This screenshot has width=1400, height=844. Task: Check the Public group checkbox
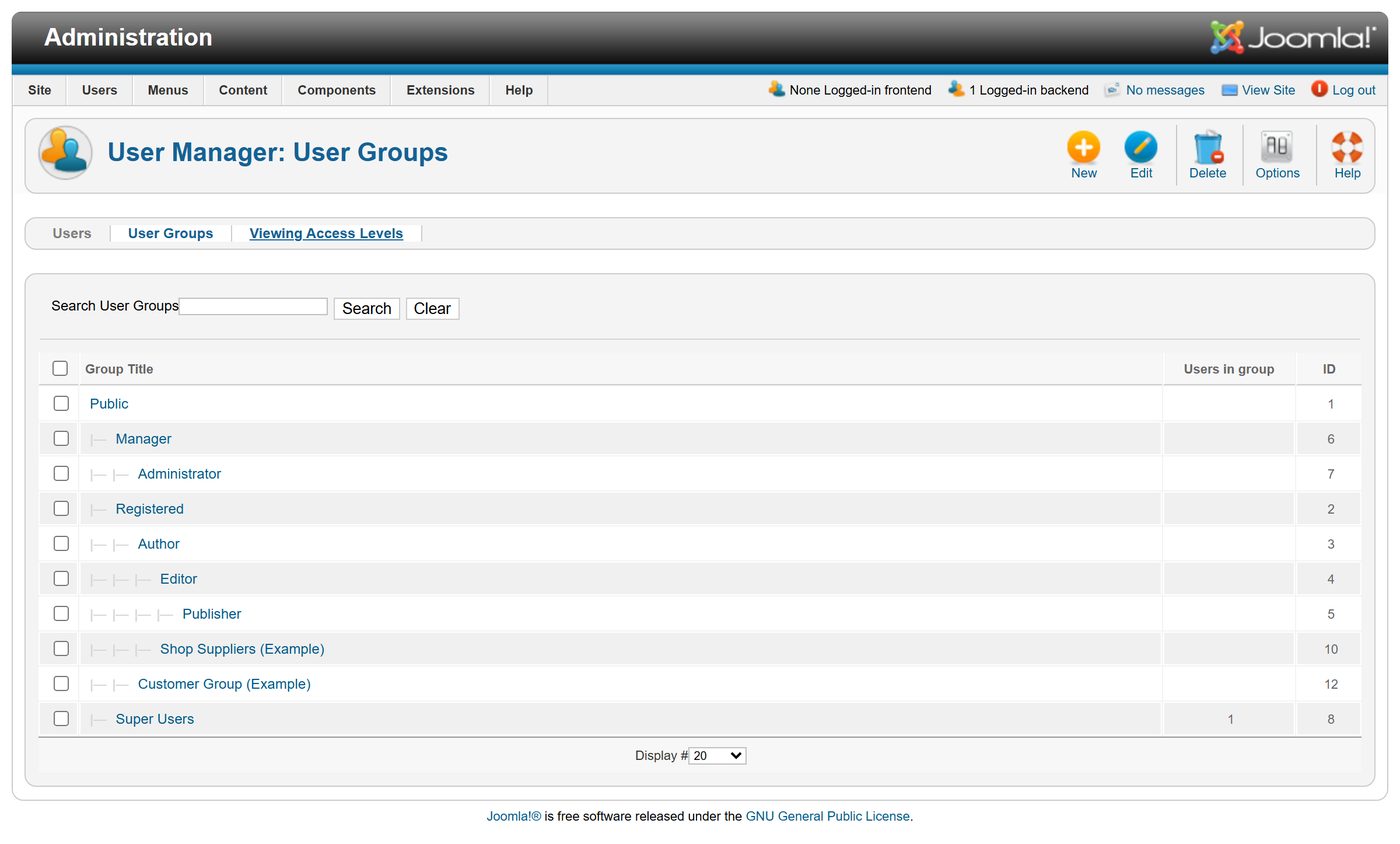(61, 403)
